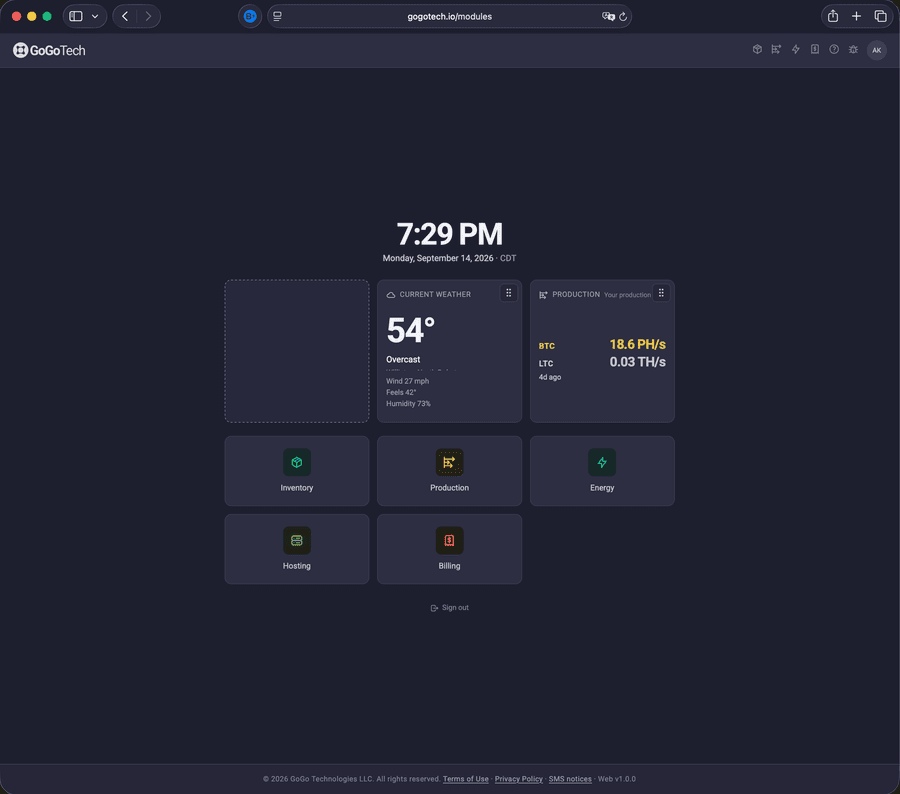Grab the Production widget drag handle
Viewport: 900px width, 794px height.
click(661, 293)
